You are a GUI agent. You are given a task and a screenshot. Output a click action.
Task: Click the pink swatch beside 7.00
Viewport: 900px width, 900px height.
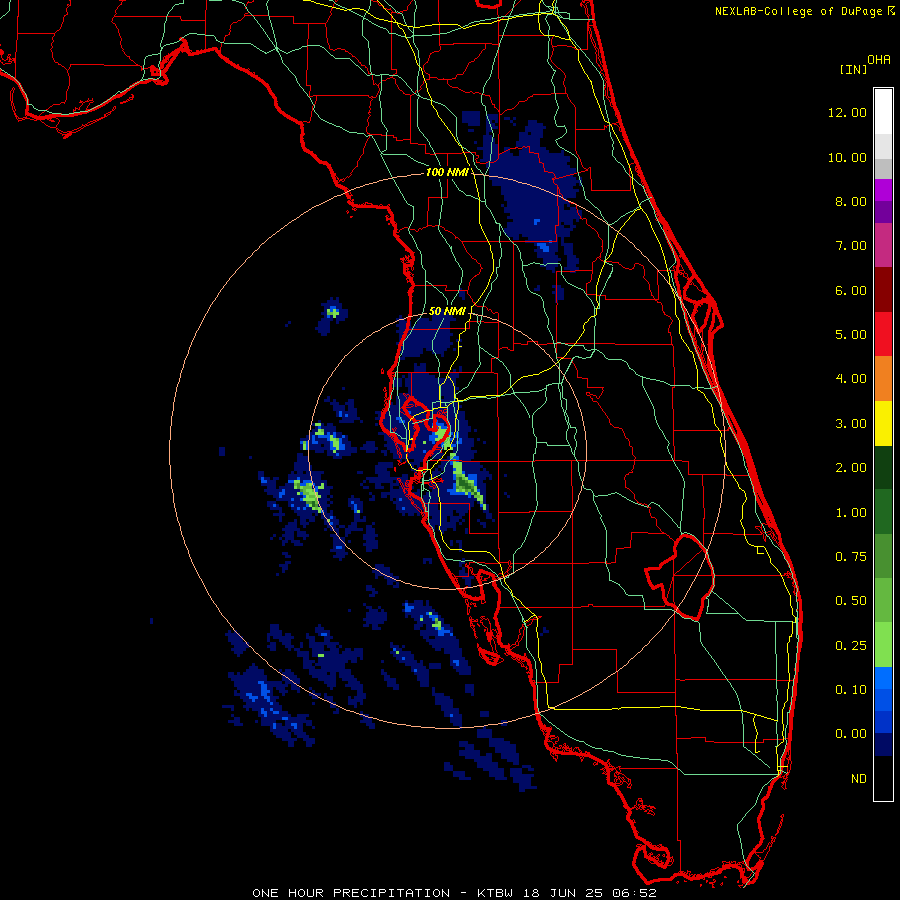coord(883,246)
